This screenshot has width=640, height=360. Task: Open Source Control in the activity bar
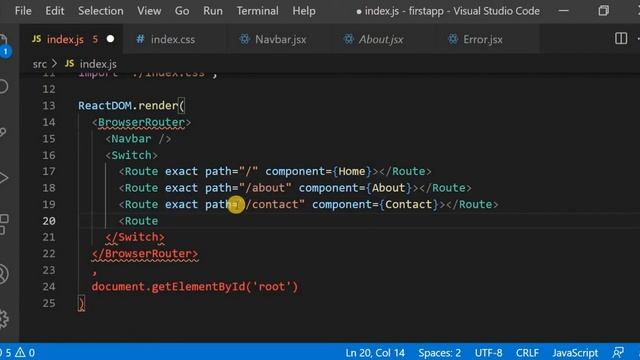pos(3,132)
